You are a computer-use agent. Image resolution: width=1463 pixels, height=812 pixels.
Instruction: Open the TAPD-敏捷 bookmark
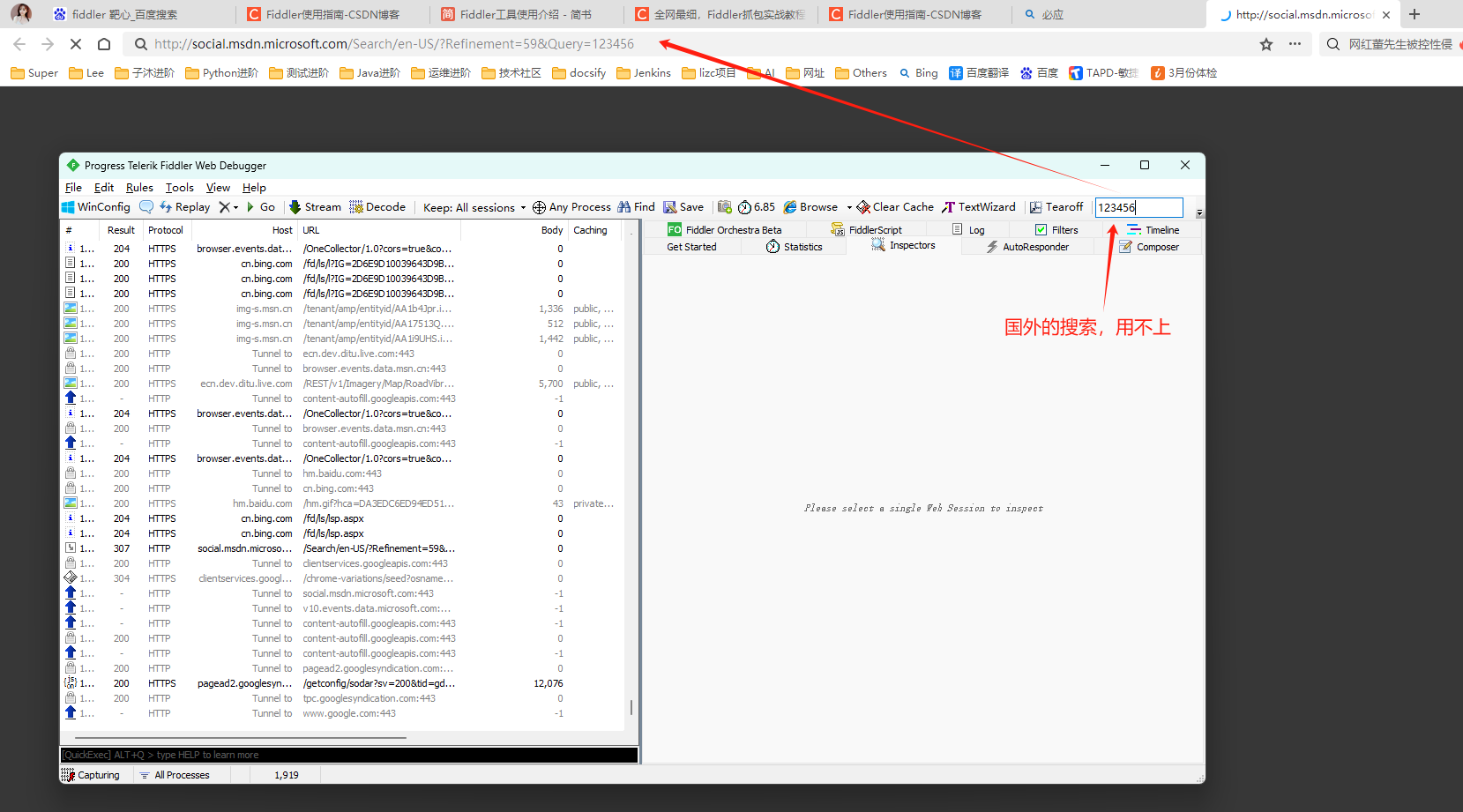(1104, 73)
